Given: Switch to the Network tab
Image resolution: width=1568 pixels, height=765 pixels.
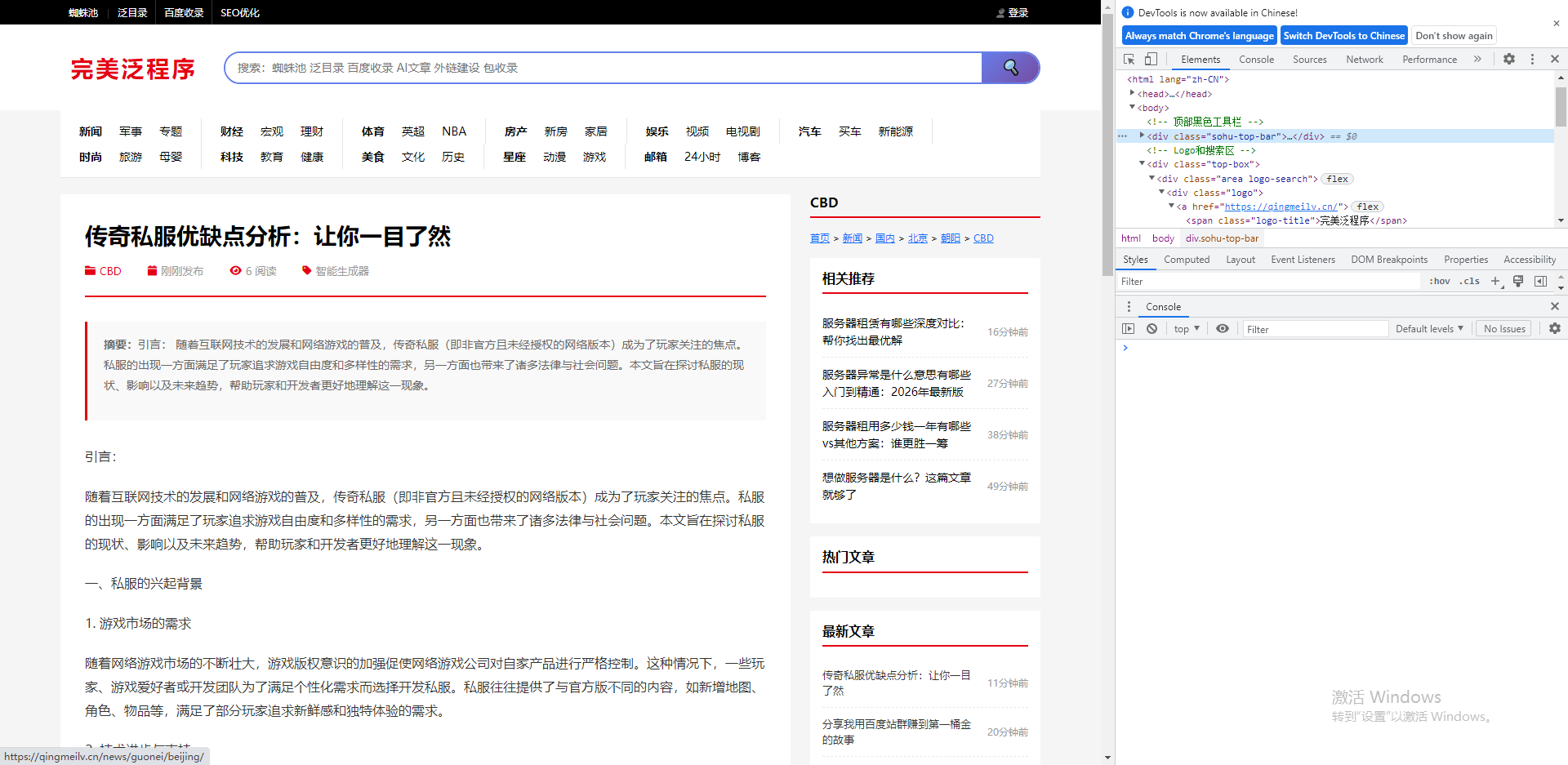Looking at the screenshot, I should coord(1364,60).
